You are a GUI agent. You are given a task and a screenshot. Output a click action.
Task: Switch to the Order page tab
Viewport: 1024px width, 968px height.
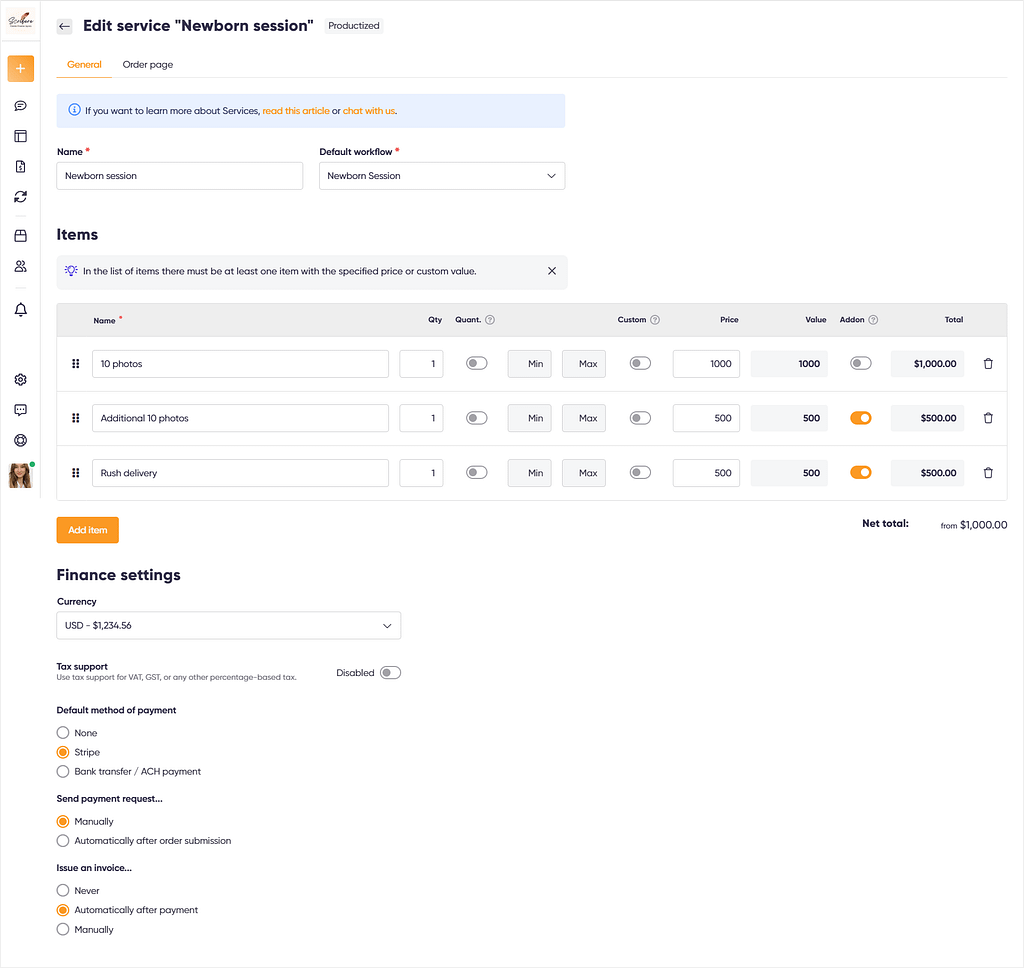click(148, 65)
